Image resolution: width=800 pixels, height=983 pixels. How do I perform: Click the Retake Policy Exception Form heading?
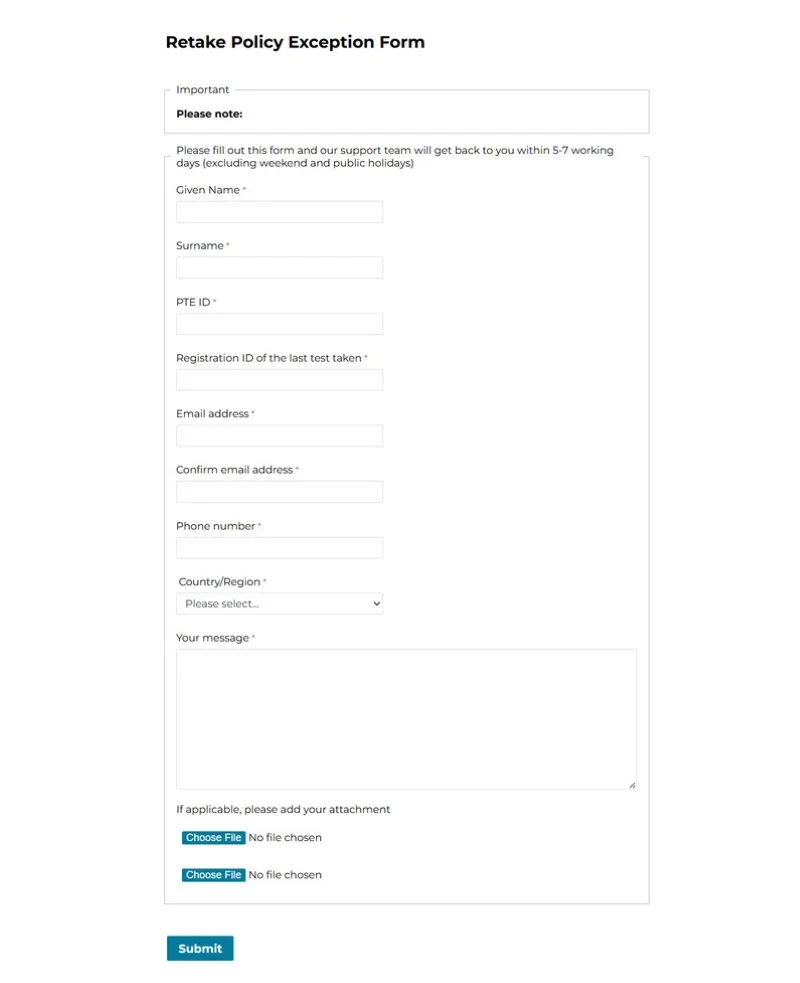tap(295, 42)
